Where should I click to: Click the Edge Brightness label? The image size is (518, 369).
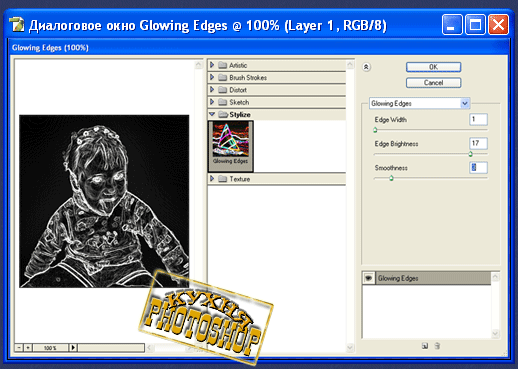click(396, 144)
